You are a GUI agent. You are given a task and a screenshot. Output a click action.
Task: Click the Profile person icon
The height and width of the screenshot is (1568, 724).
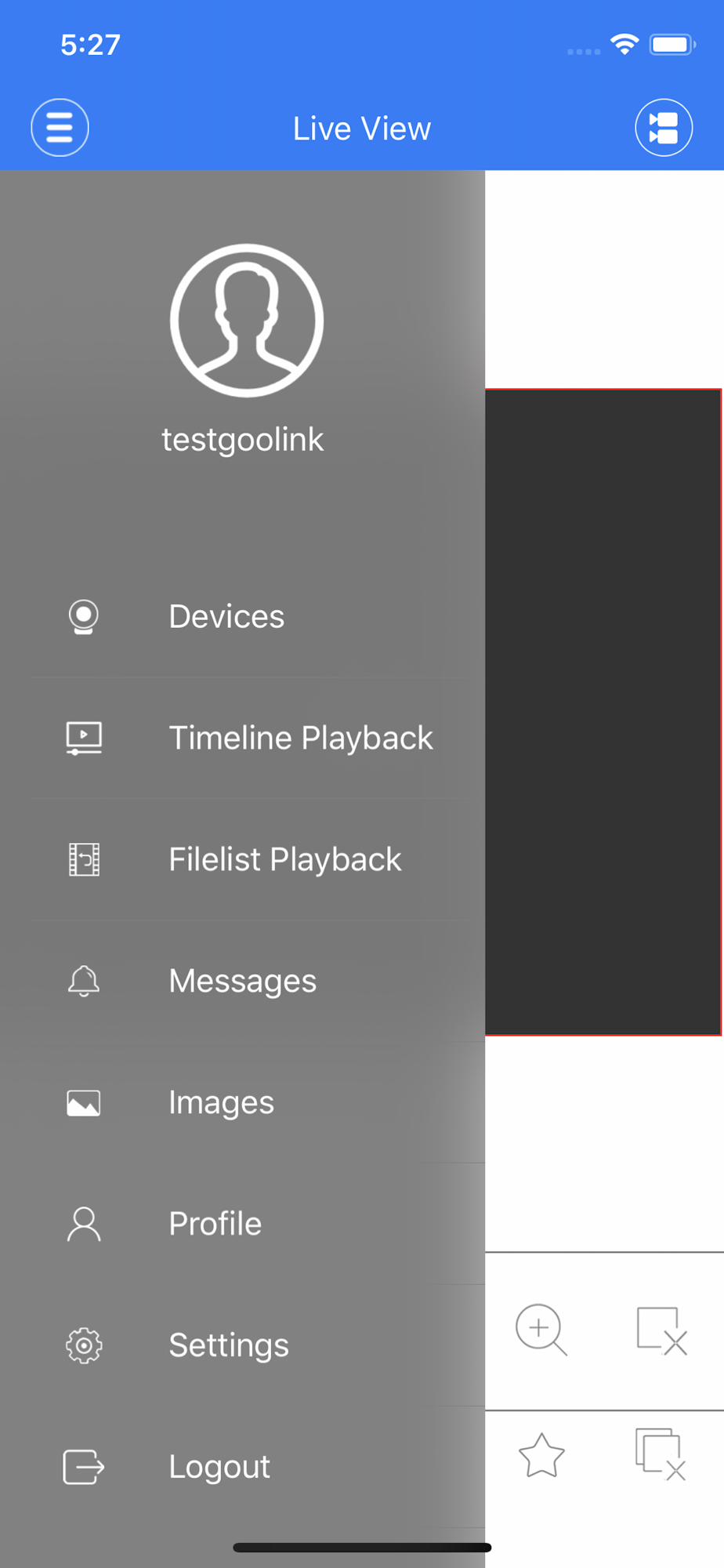[84, 1225]
